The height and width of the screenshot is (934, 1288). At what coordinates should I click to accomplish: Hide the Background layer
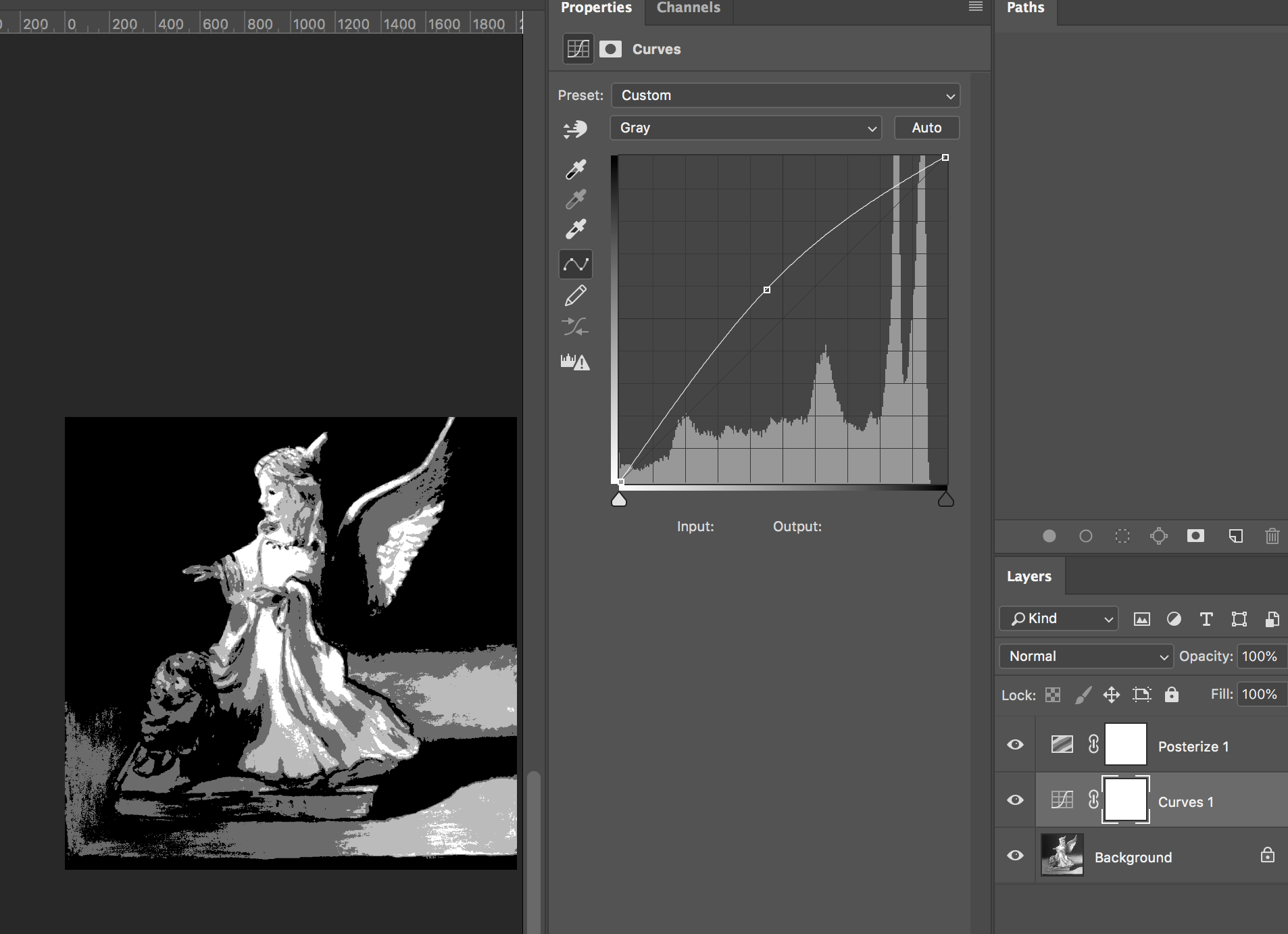click(1015, 856)
